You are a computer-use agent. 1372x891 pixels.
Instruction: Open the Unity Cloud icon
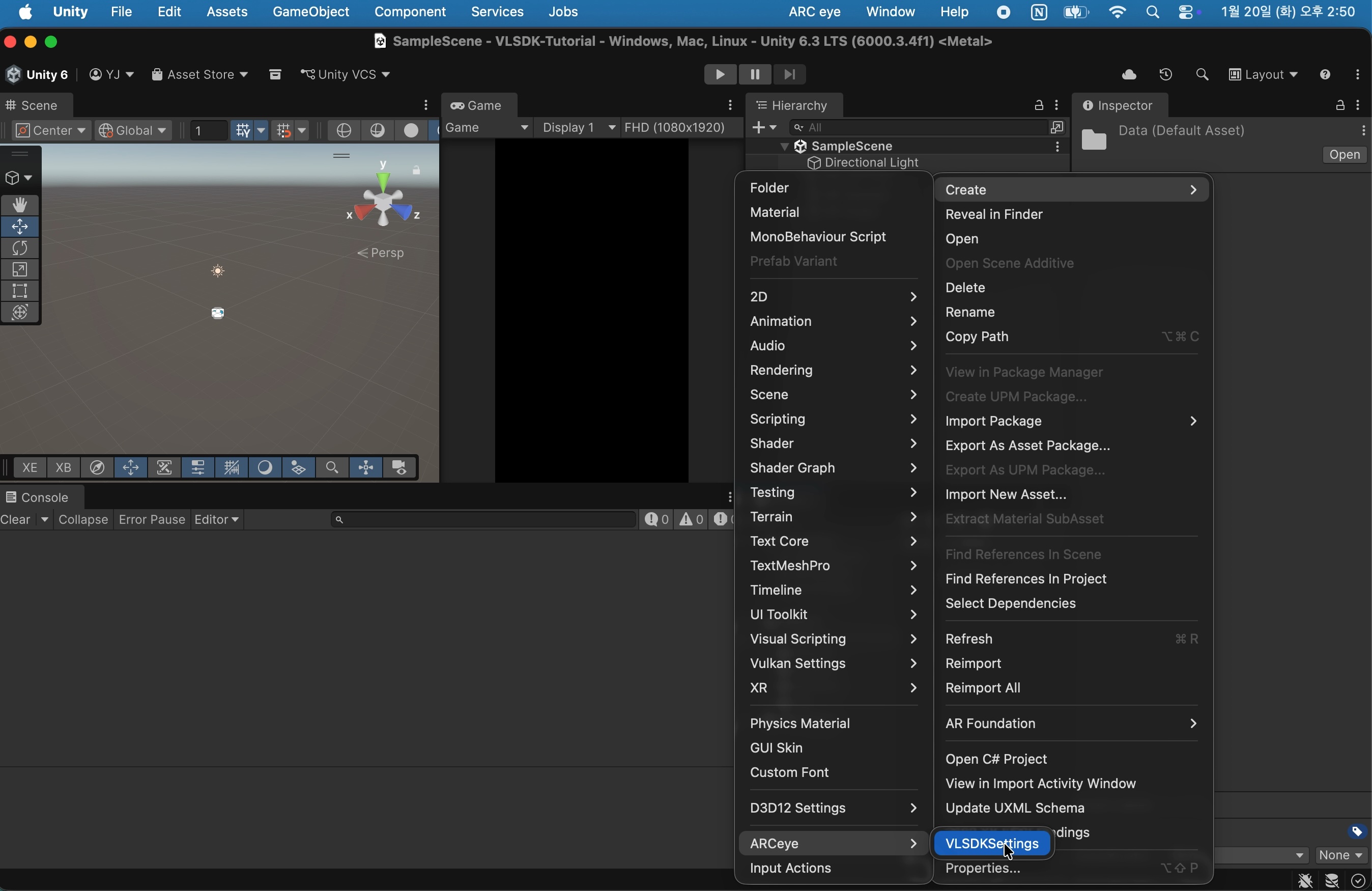tap(1129, 75)
